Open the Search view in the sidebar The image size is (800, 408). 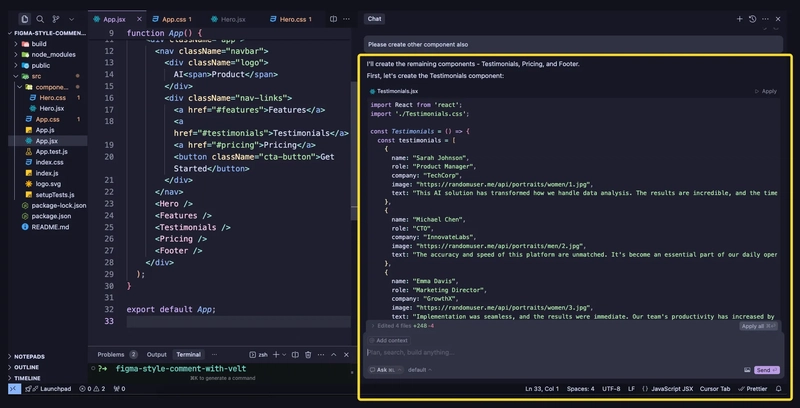point(40,19)
